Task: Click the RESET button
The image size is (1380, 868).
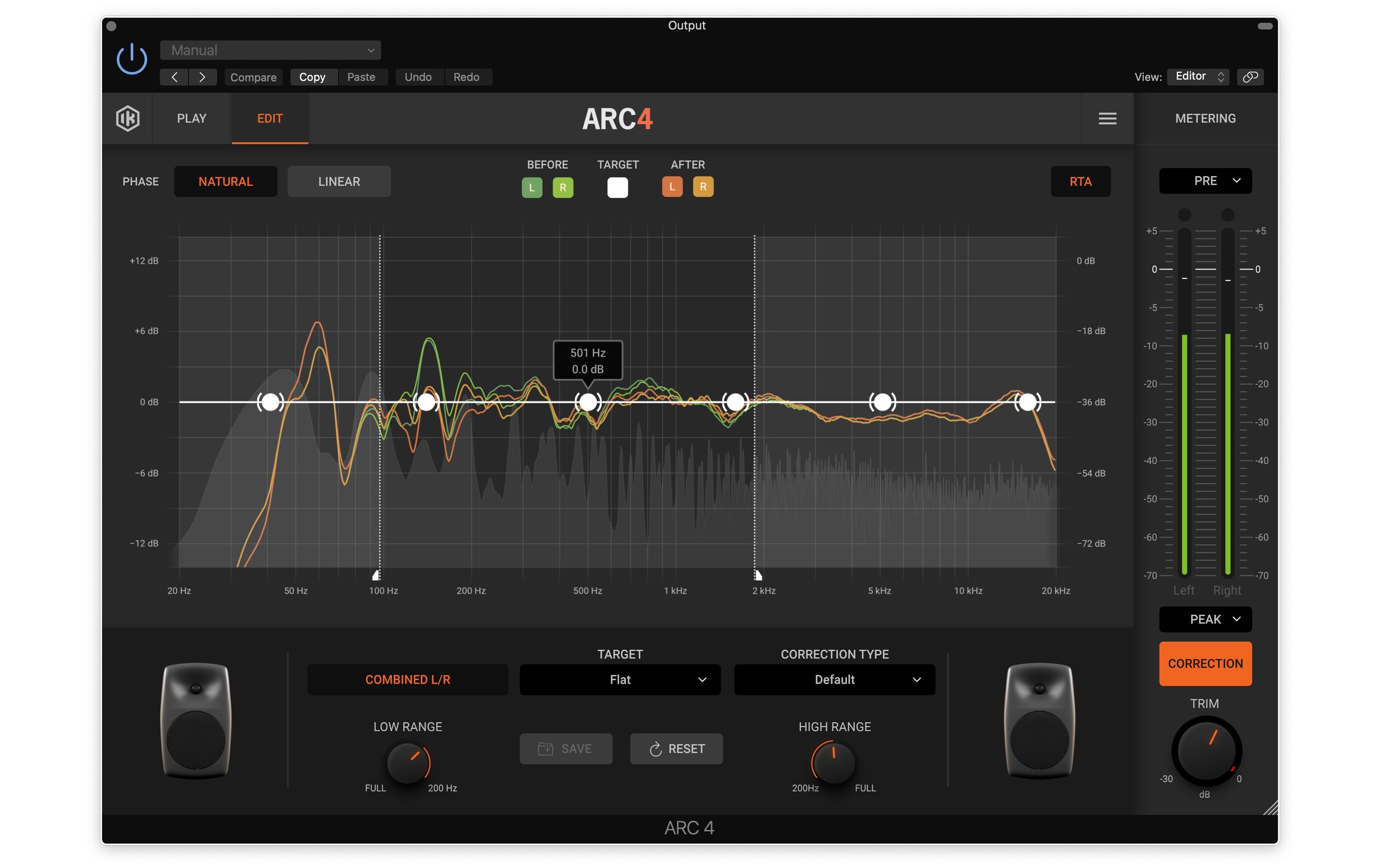Action: pos(678,748)
